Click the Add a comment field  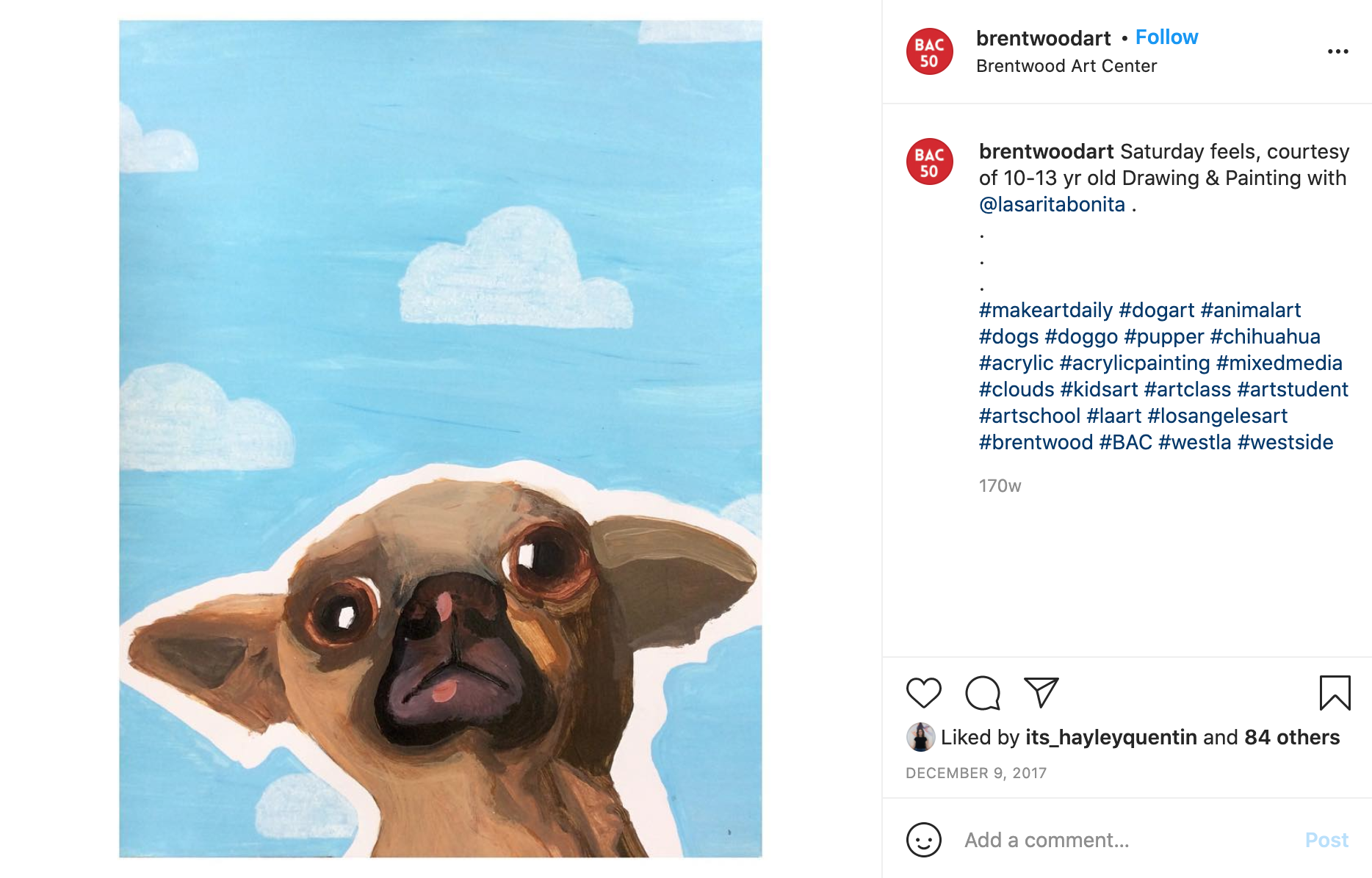click(1124, 840)
